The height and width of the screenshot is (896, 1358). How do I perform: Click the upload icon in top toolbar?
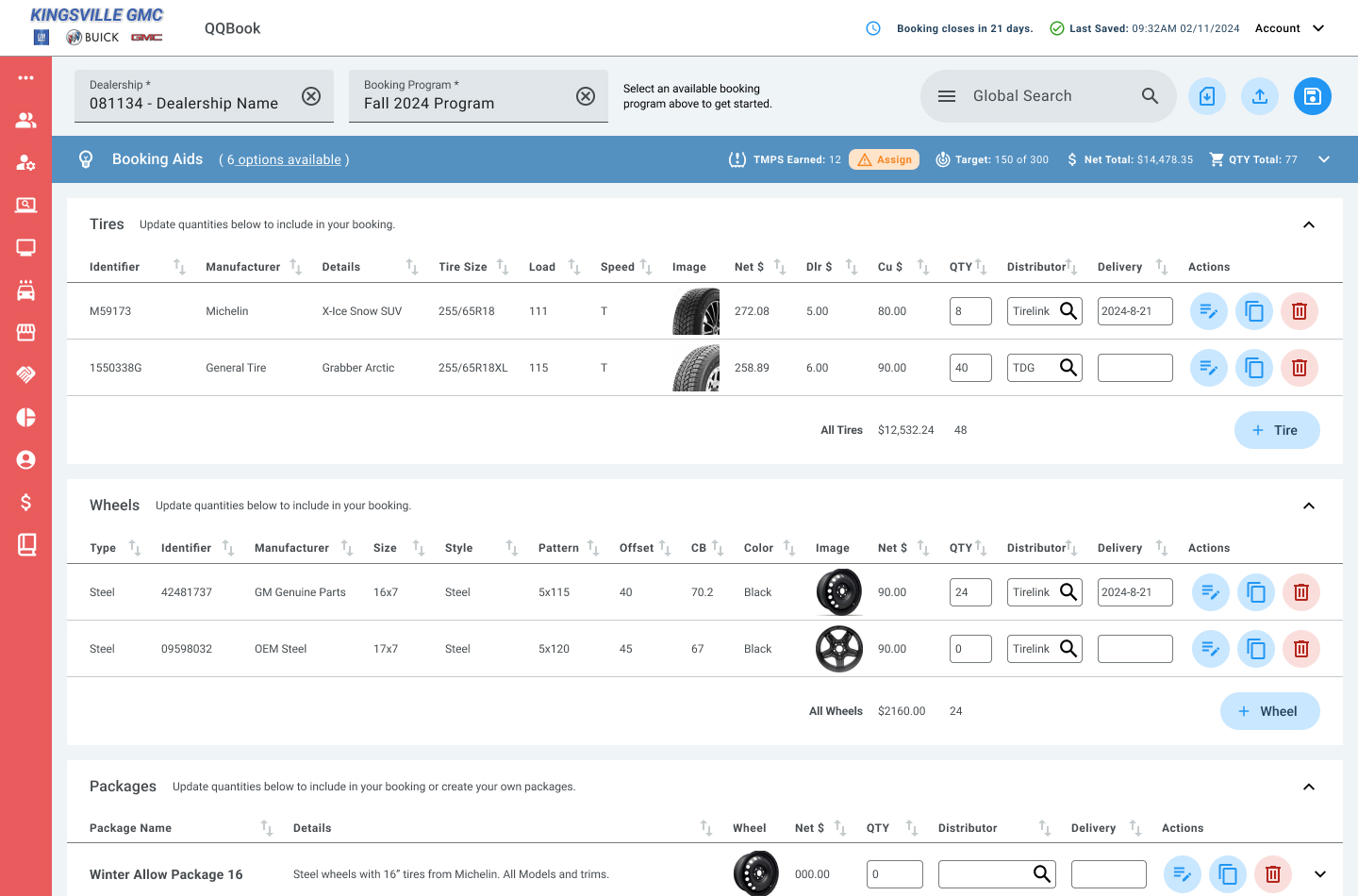tap(1259, 96)
